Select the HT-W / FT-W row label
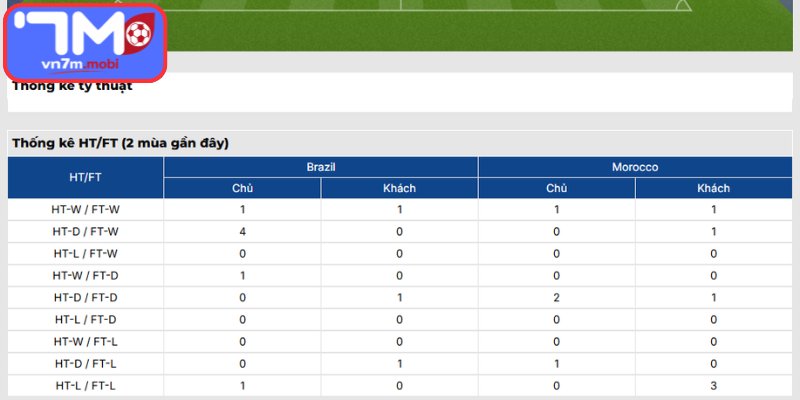 [85, 210]
